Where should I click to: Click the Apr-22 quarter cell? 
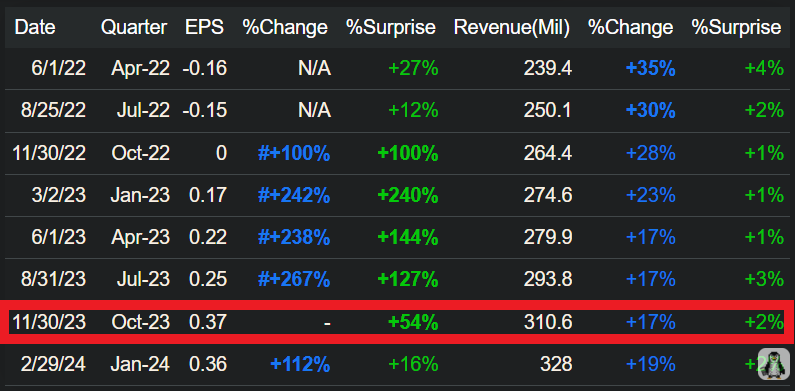140,68
